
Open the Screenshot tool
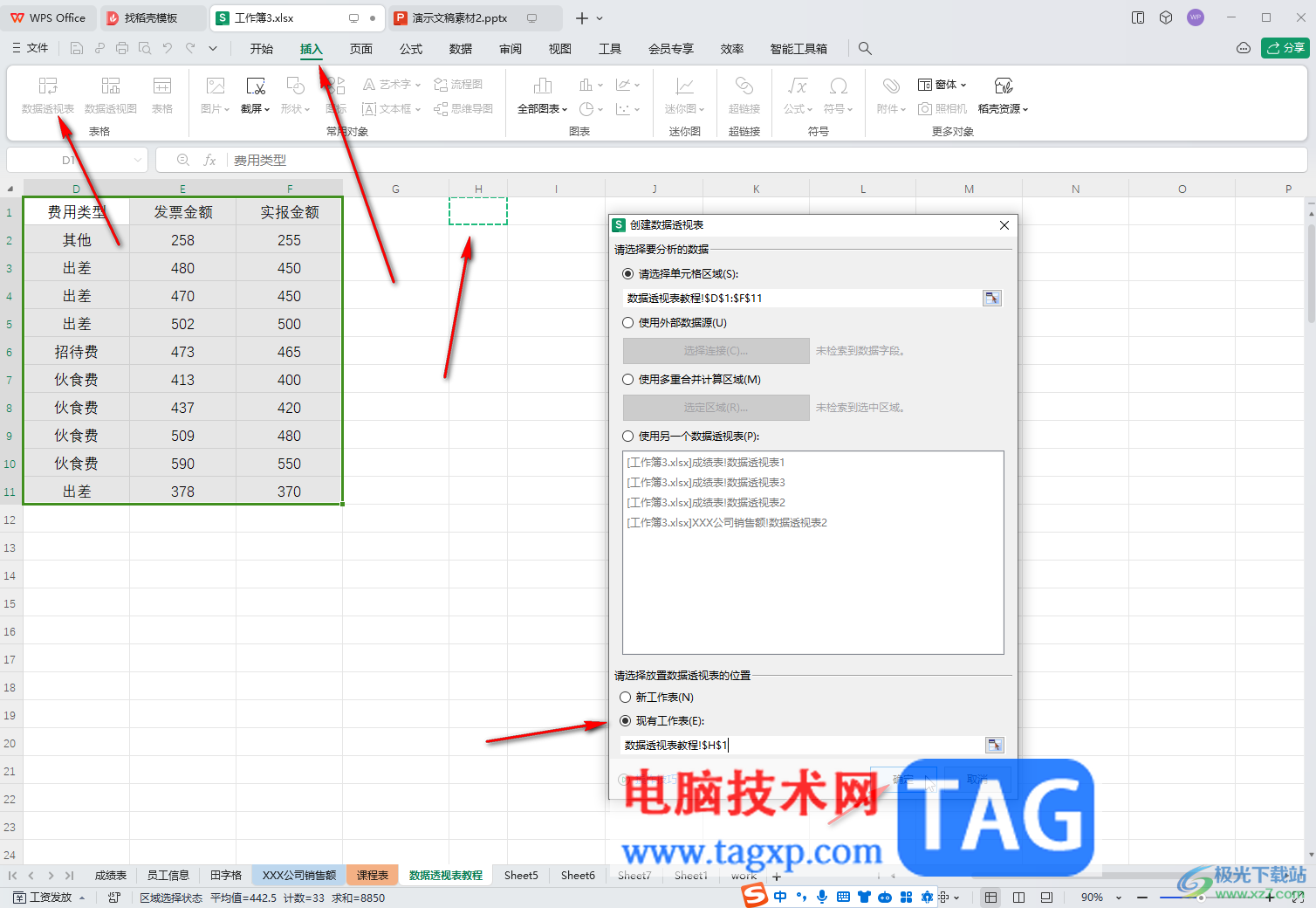255,95
